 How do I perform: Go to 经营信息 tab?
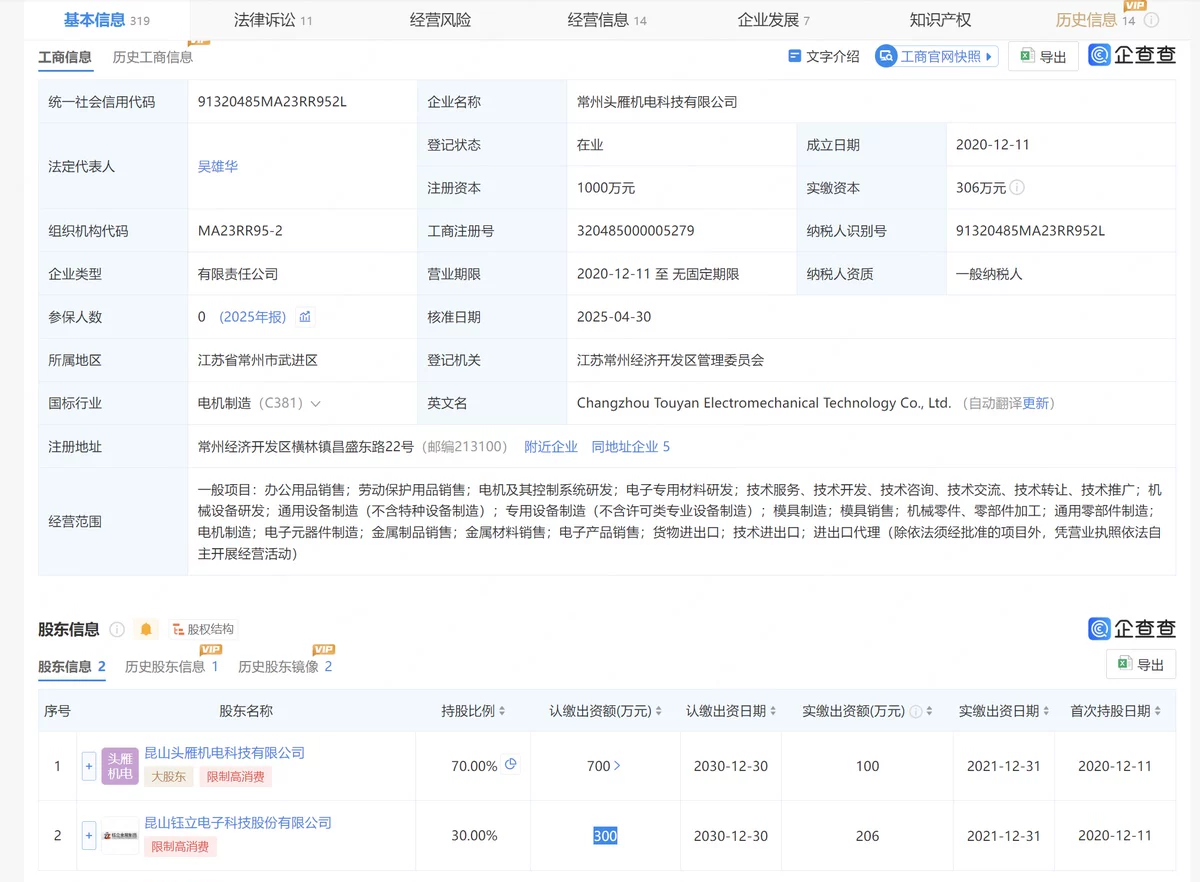606,20
